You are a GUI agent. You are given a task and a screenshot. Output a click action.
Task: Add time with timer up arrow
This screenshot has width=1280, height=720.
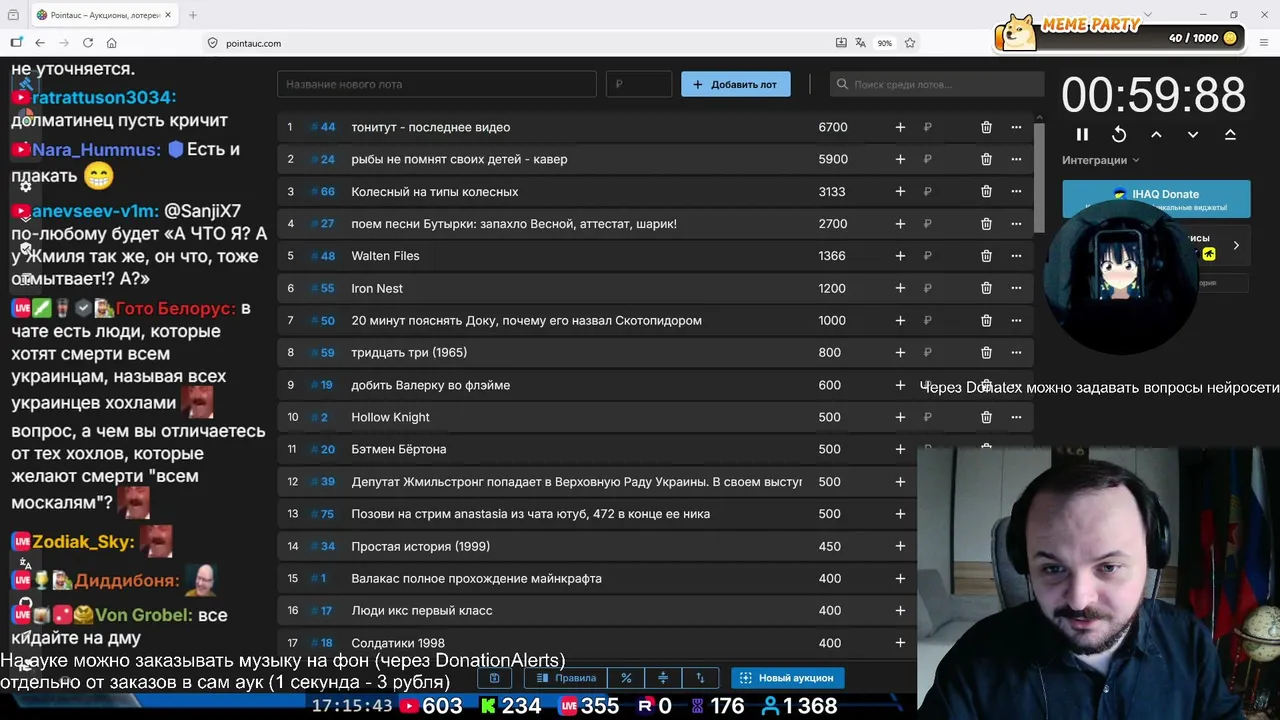coord(1156,134)
